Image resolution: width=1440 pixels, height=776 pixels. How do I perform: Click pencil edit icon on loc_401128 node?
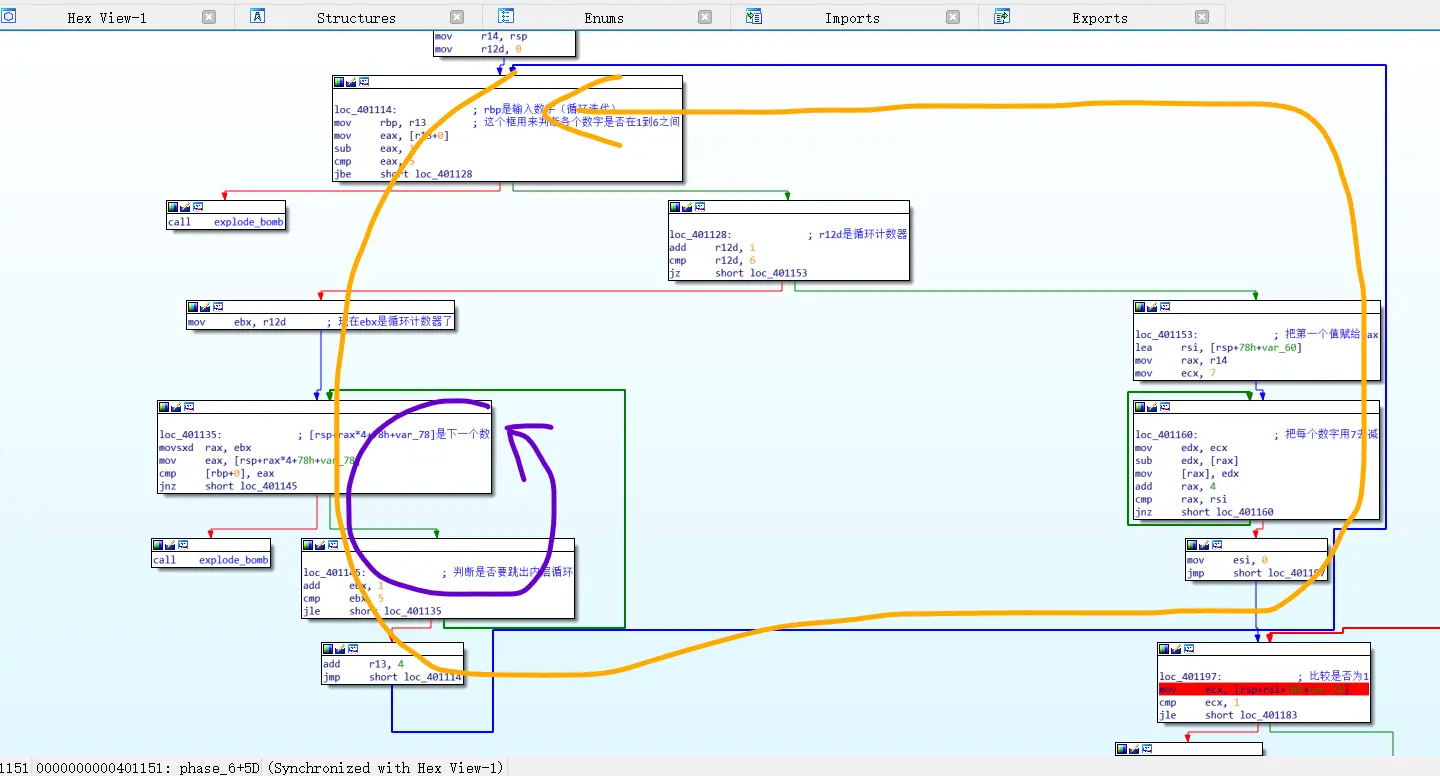tap(688, 207)
